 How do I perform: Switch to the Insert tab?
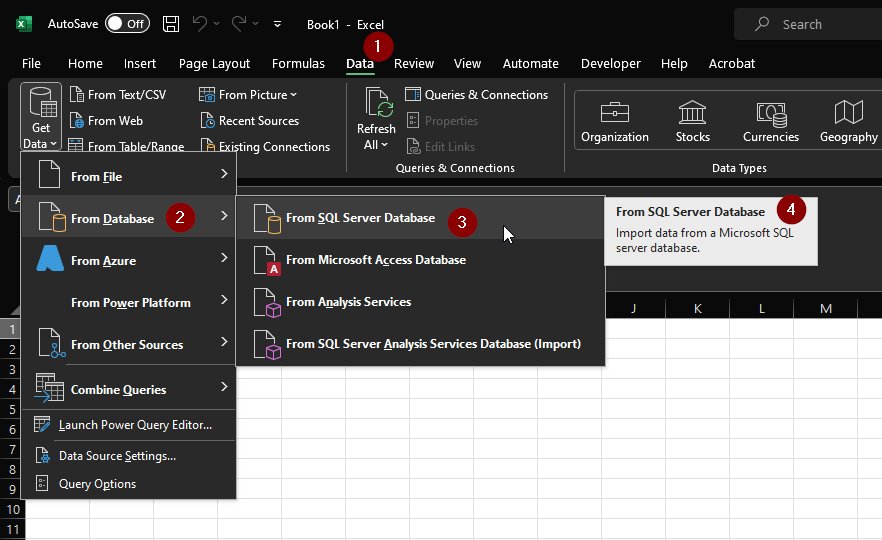[x=140, y=64]
